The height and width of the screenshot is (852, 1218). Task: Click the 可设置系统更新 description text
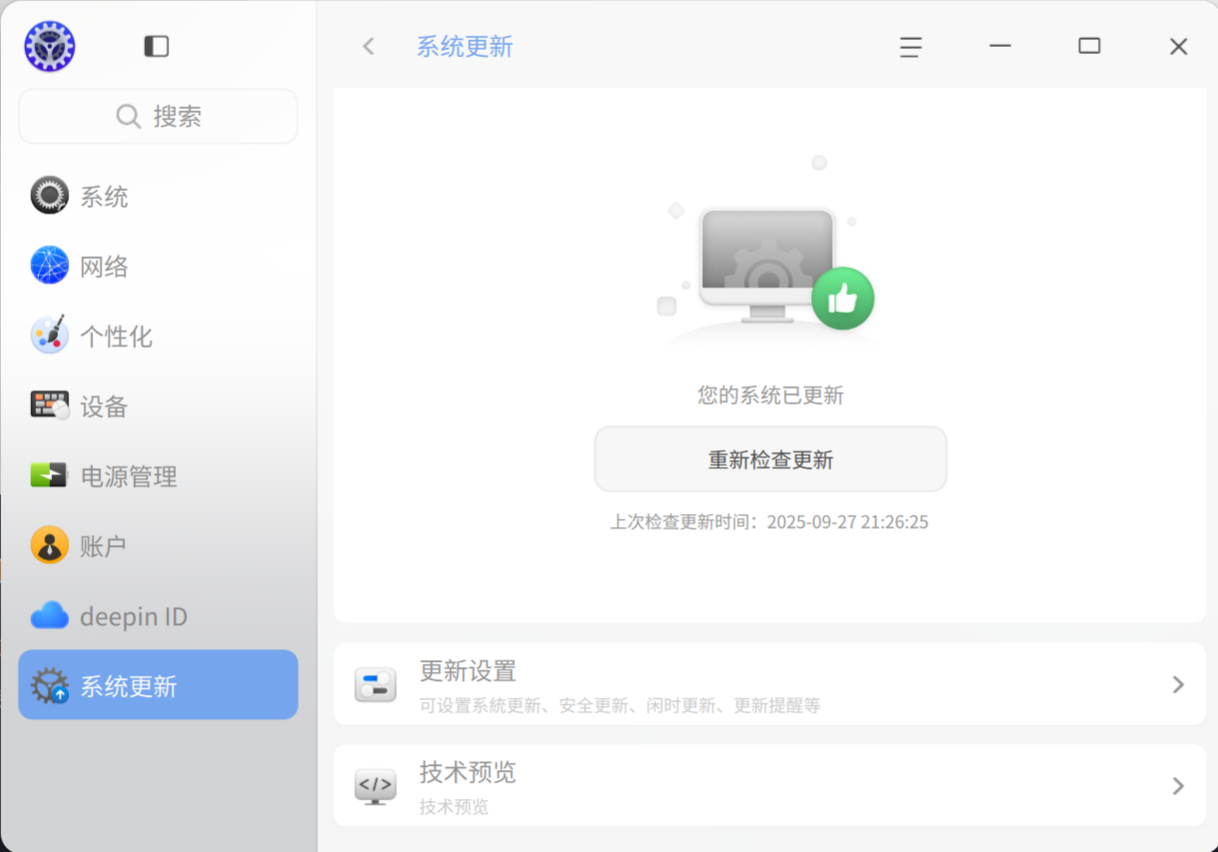[620, 705]
